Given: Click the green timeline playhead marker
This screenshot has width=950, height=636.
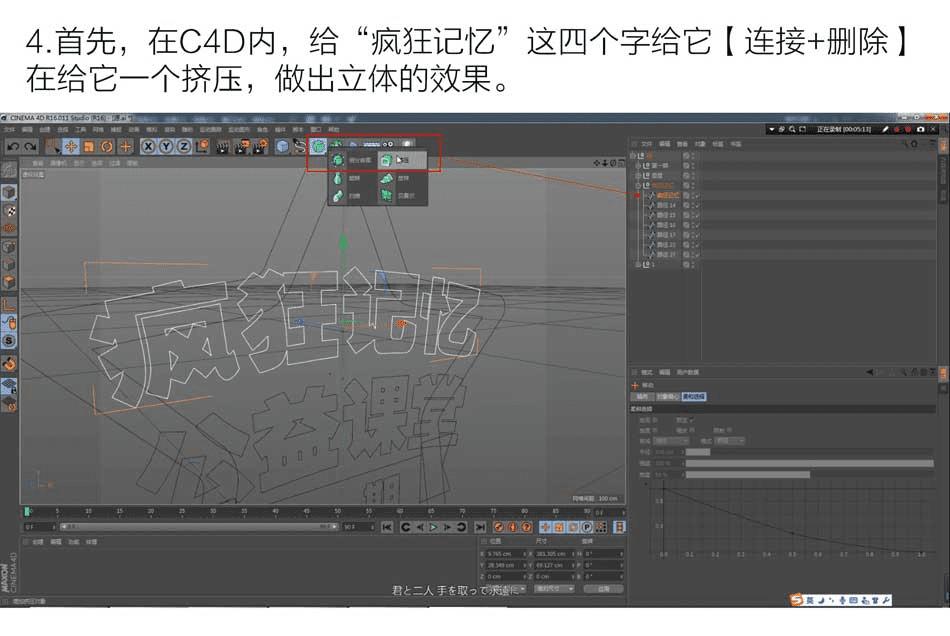Looking at the screenshot, I should tap(27, 512).
